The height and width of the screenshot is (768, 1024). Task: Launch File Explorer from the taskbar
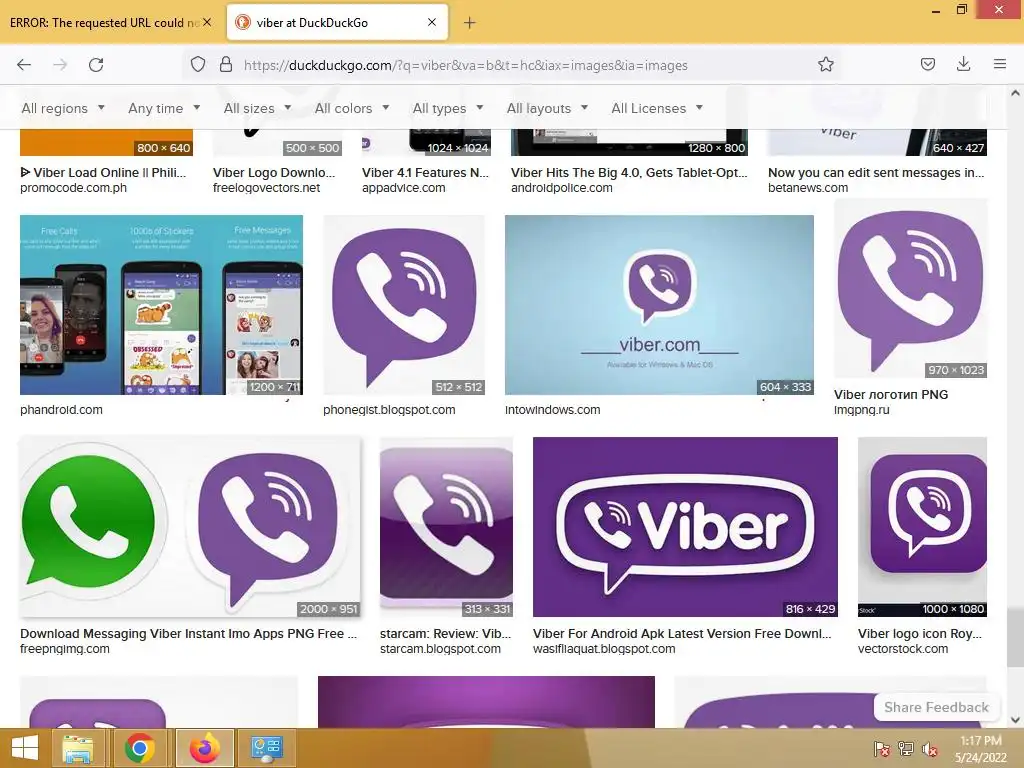[x=77, y=748]
